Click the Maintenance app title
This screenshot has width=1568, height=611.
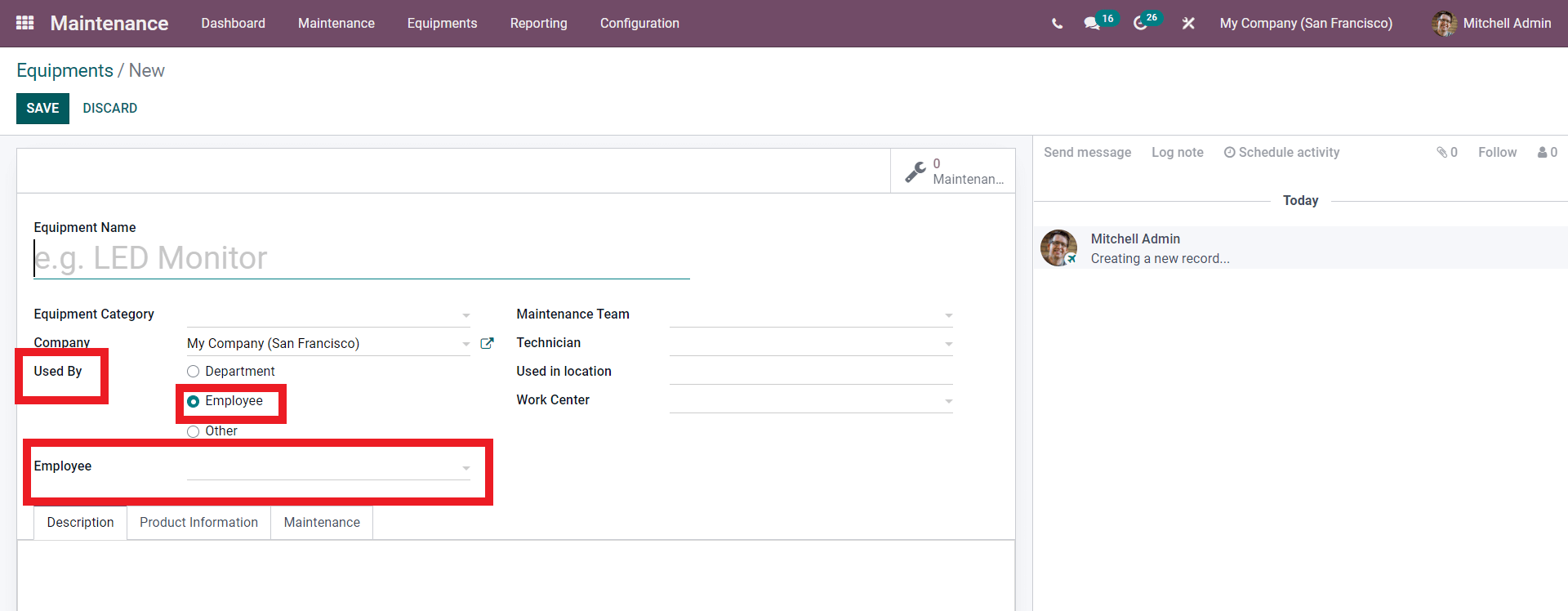(109, 24)
